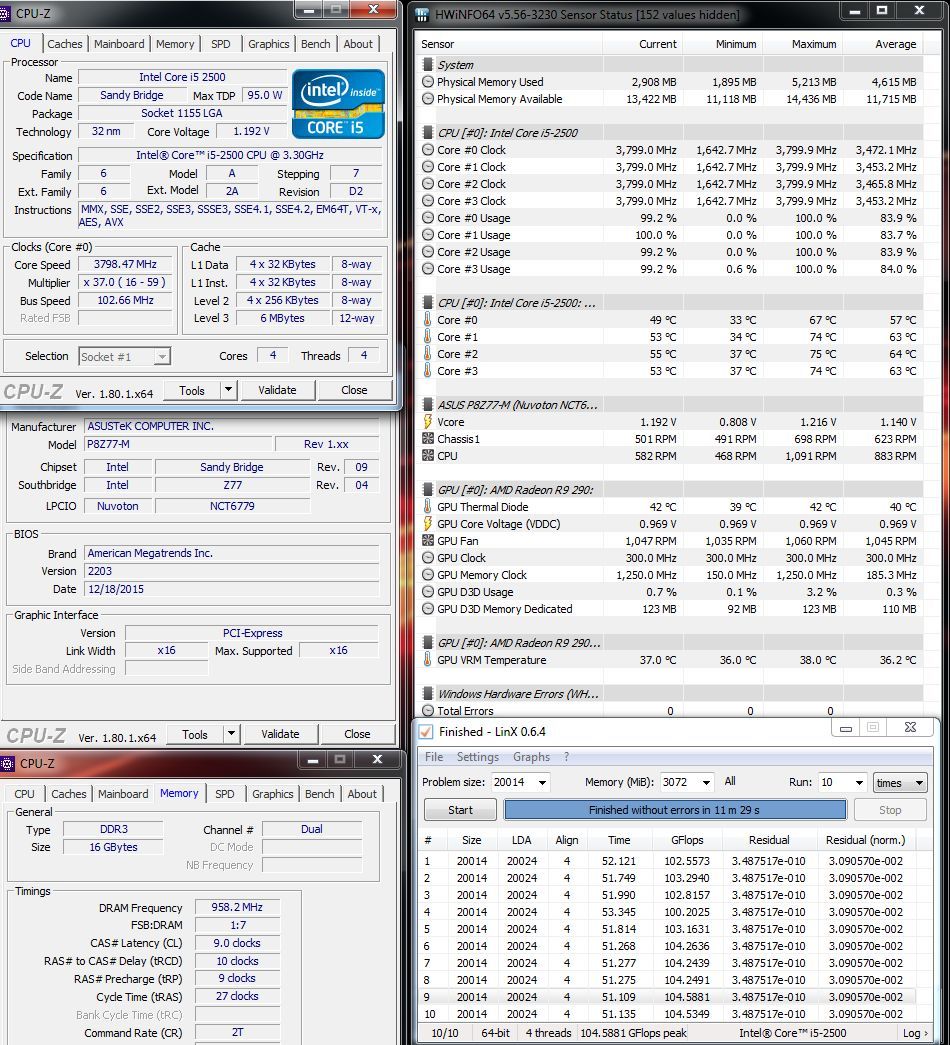Image resolution: width=950 pixels, height=1045 pixels.
Task: Click Validate button in top CPU-Z
Action: point(277,390)
